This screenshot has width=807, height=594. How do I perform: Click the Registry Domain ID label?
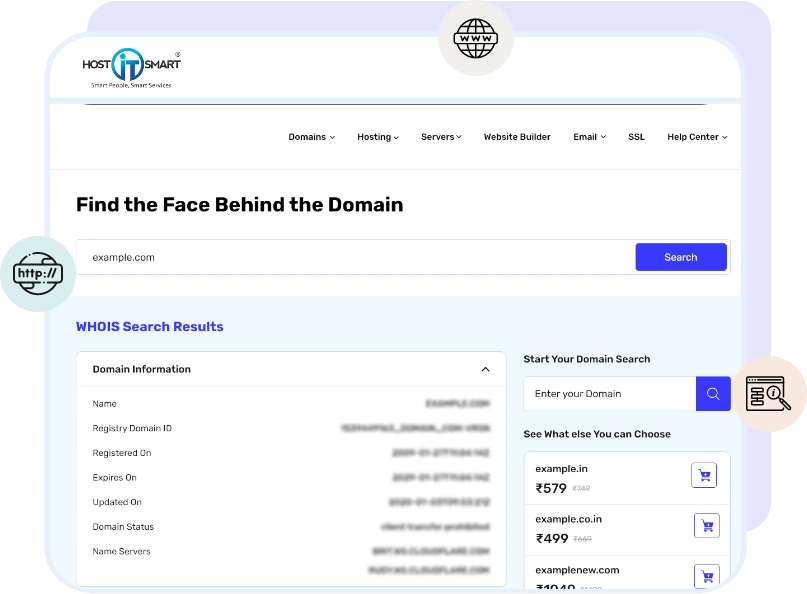pyautogui.click(x=132, y=428)
